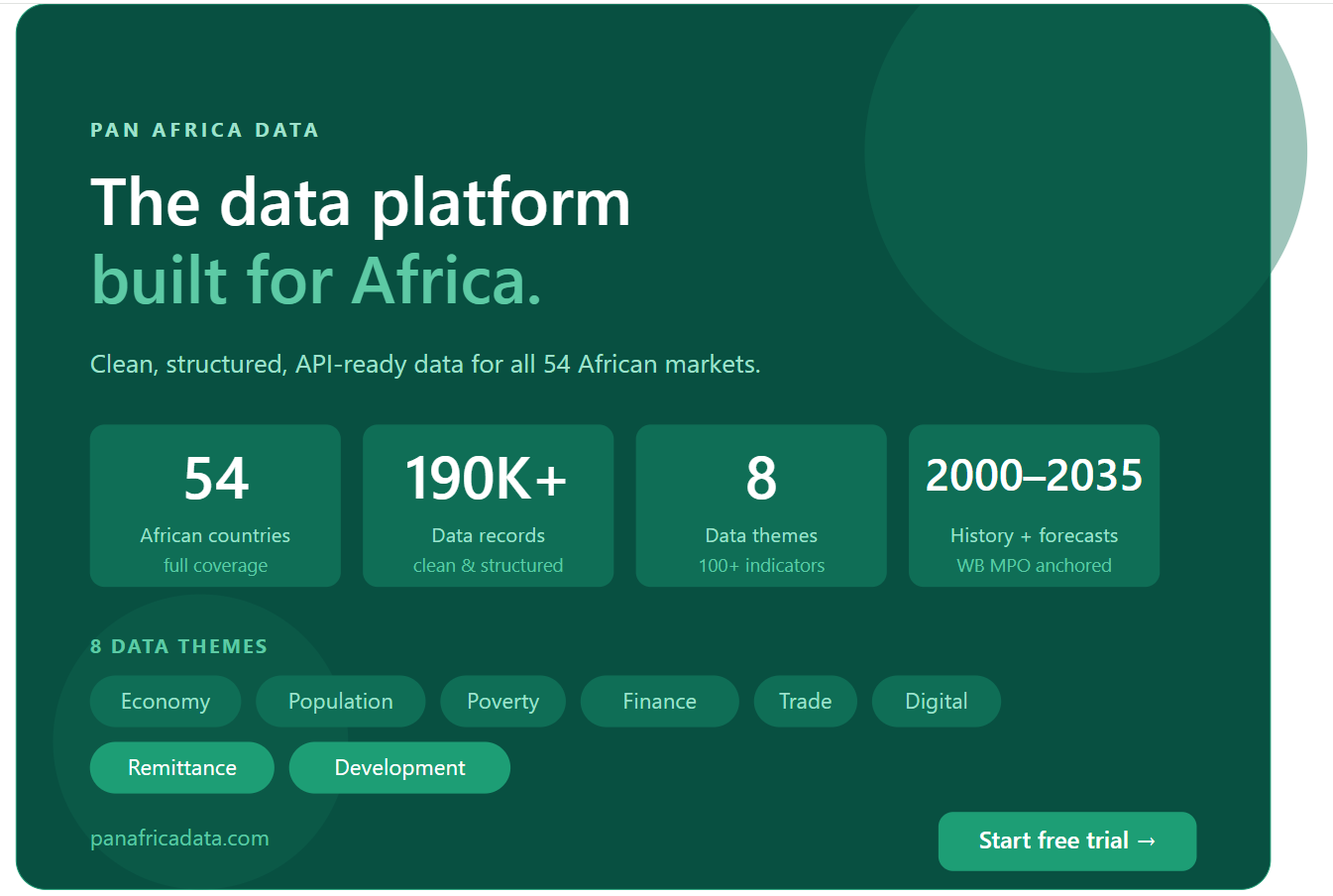Click the 190K+ Data records card
Viewport: 1333px width, 896px height.
[x=489, y=505]
